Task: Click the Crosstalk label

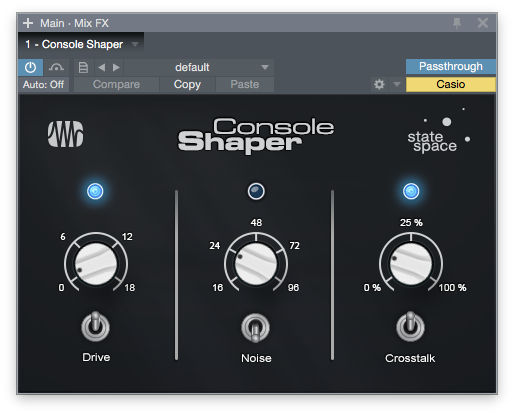Action: click(x=410, y=358)
